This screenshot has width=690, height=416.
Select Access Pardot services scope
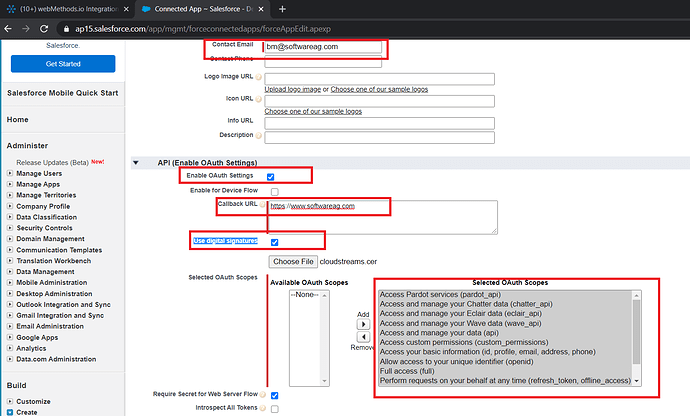coord(440,295)
